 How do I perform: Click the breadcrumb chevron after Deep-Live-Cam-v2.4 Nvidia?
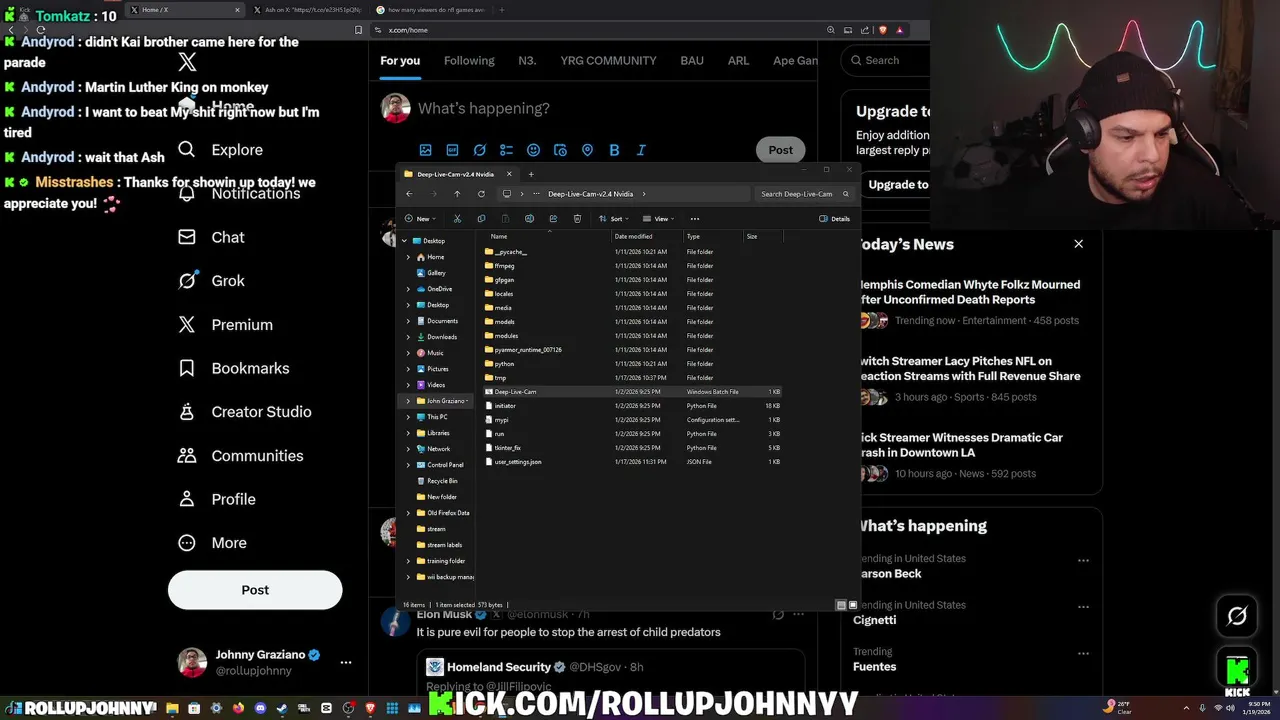(x=644, y=194)
